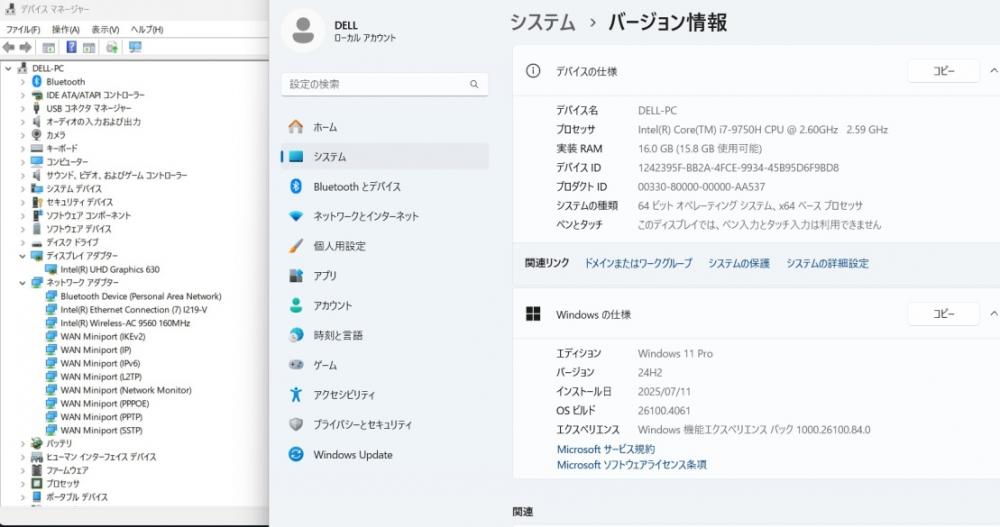Collapse the デバイスの仕様 section chevron

click(x=993, y=71)
